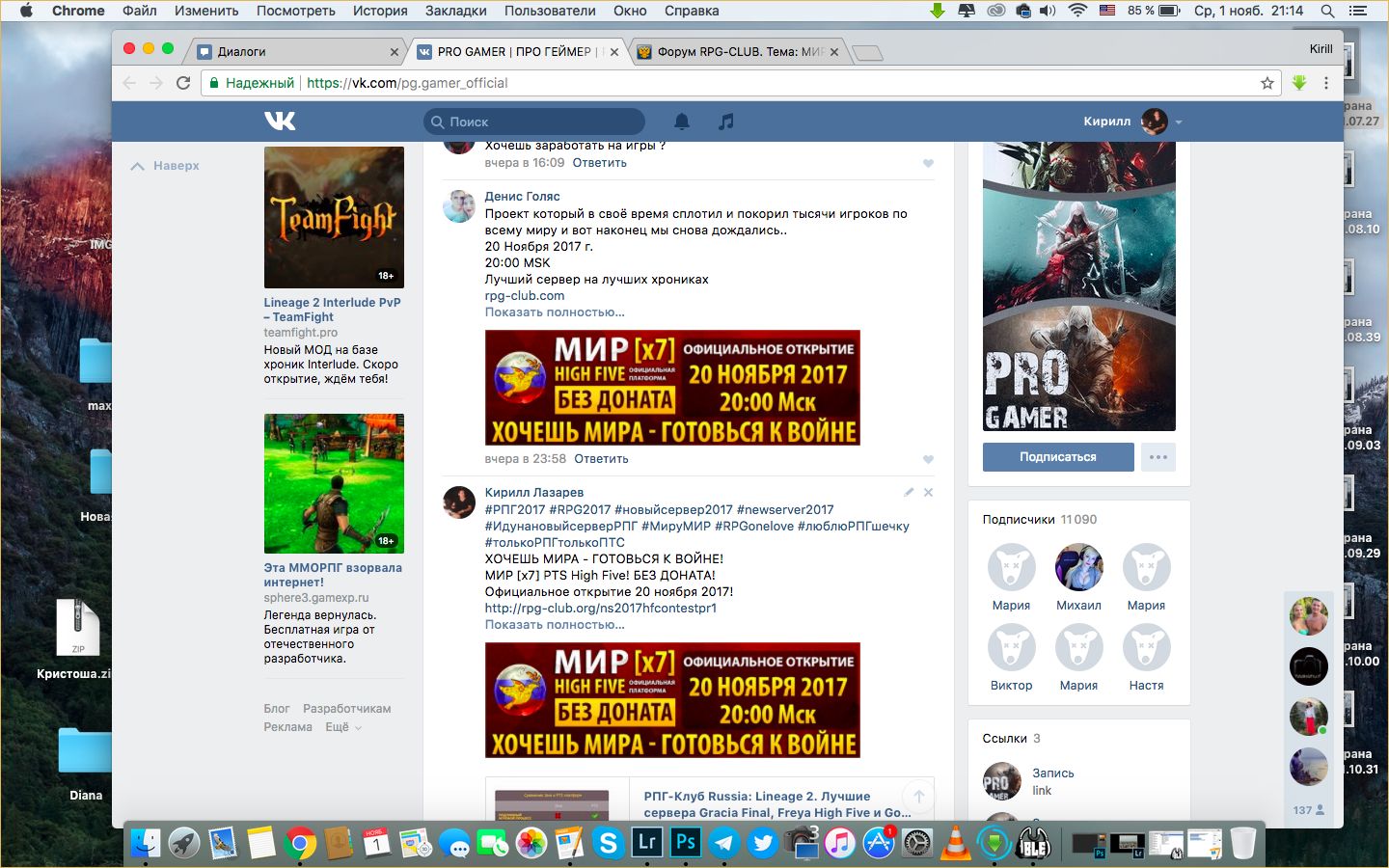Open Telegram from the Dock
Screen dimensions: 1389x868
(x=724, y=843)
